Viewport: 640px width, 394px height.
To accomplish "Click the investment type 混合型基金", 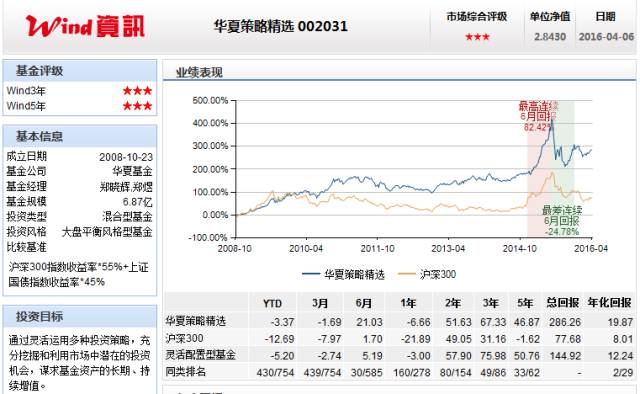I will [x=127, y=216].
